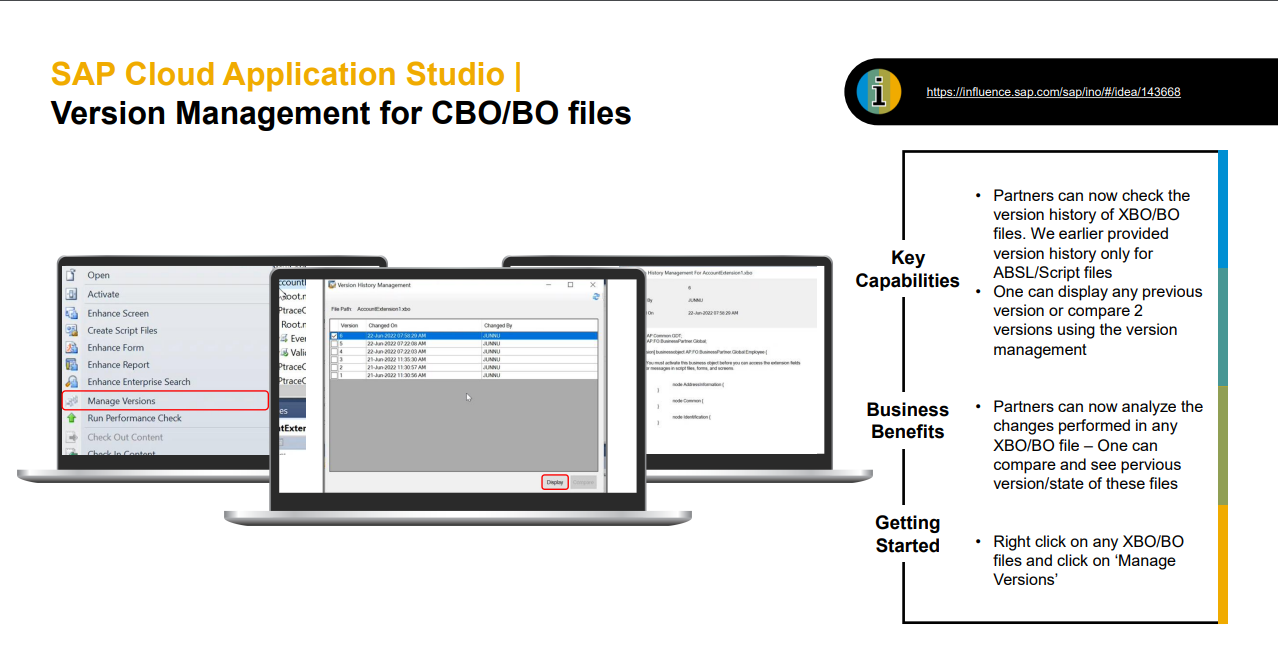This screenshot has height=662, width=1278.
Task: Click the 22-Jun-2022 07:58:29 AM timestamp cell
Action: (x=397, y=336)
